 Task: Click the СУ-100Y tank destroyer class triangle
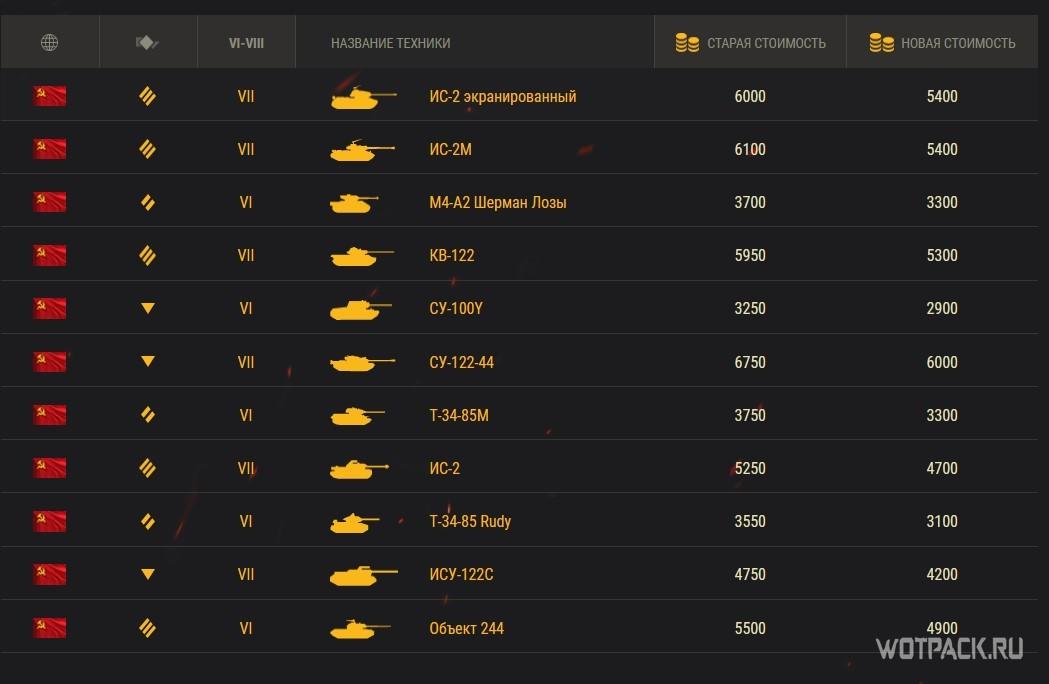point(148,309)
